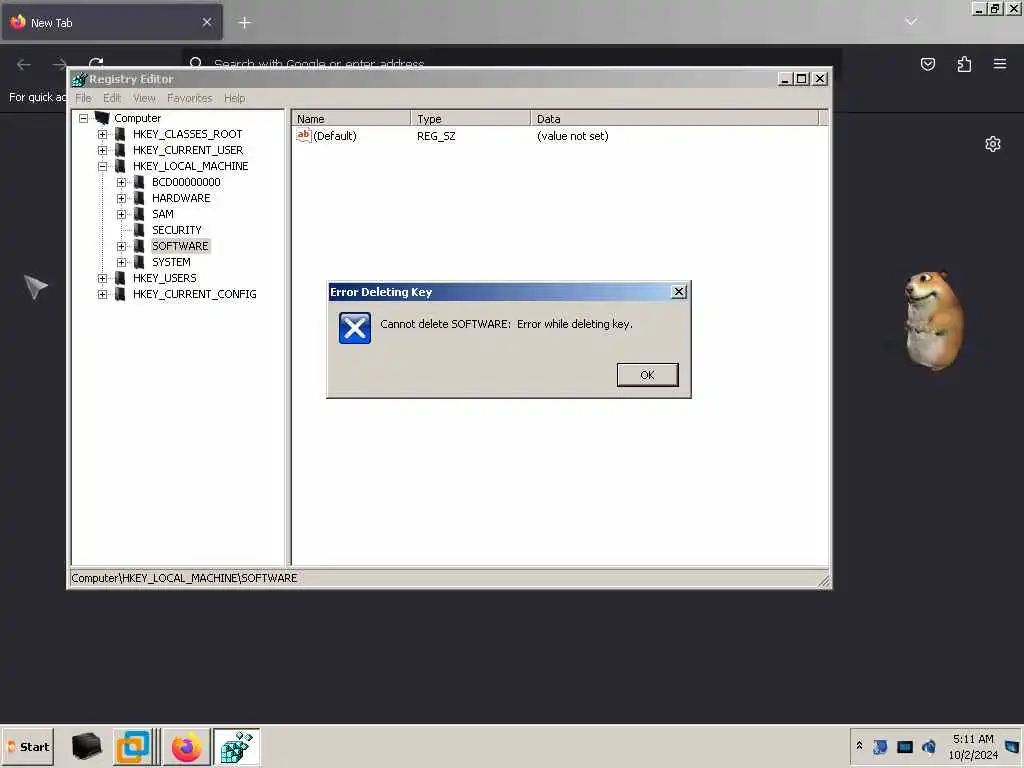This screenshot has height=768, width=1024.
Task: Open black terminal icon on taskbar
Action: coord(86,746)
